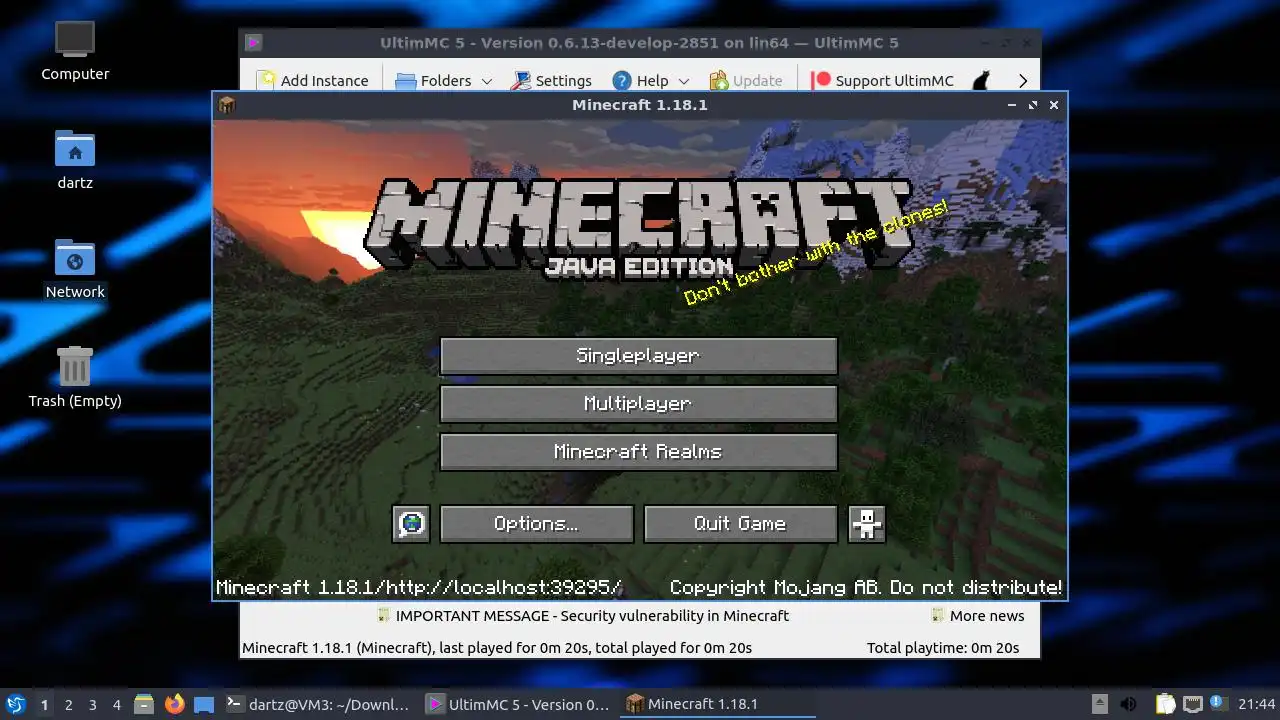Switch to workspace 4 in the taskbar

coord(116,705)
